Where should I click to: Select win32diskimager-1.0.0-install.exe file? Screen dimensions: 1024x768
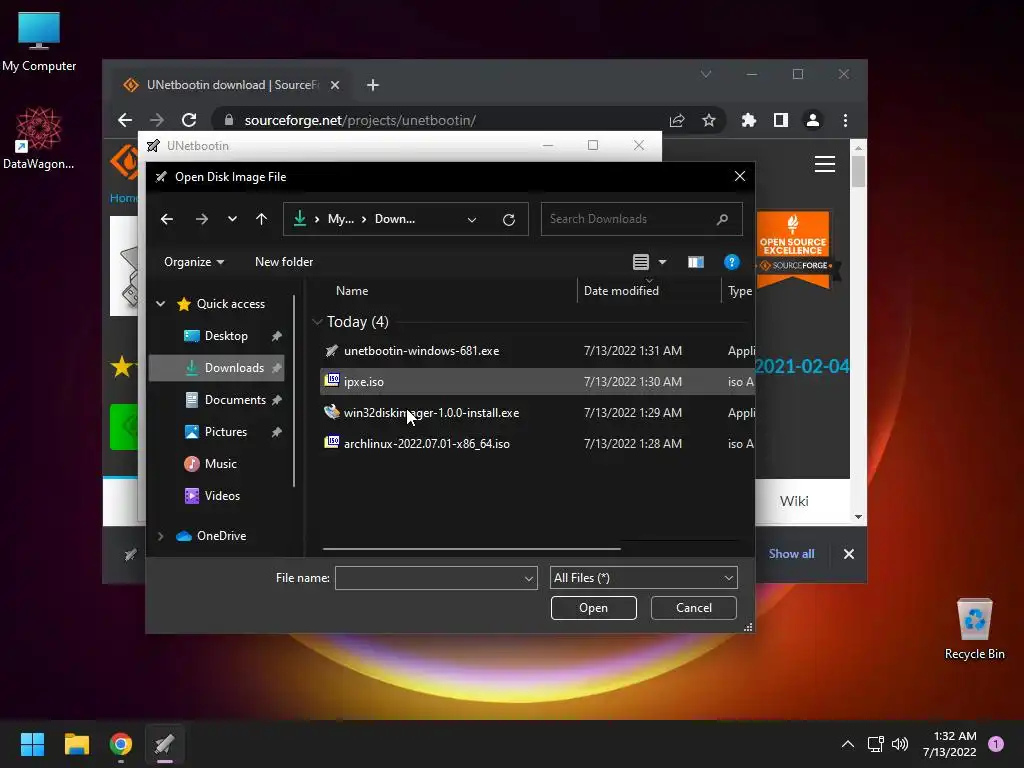pyautogui.click(x=431, y=413)
